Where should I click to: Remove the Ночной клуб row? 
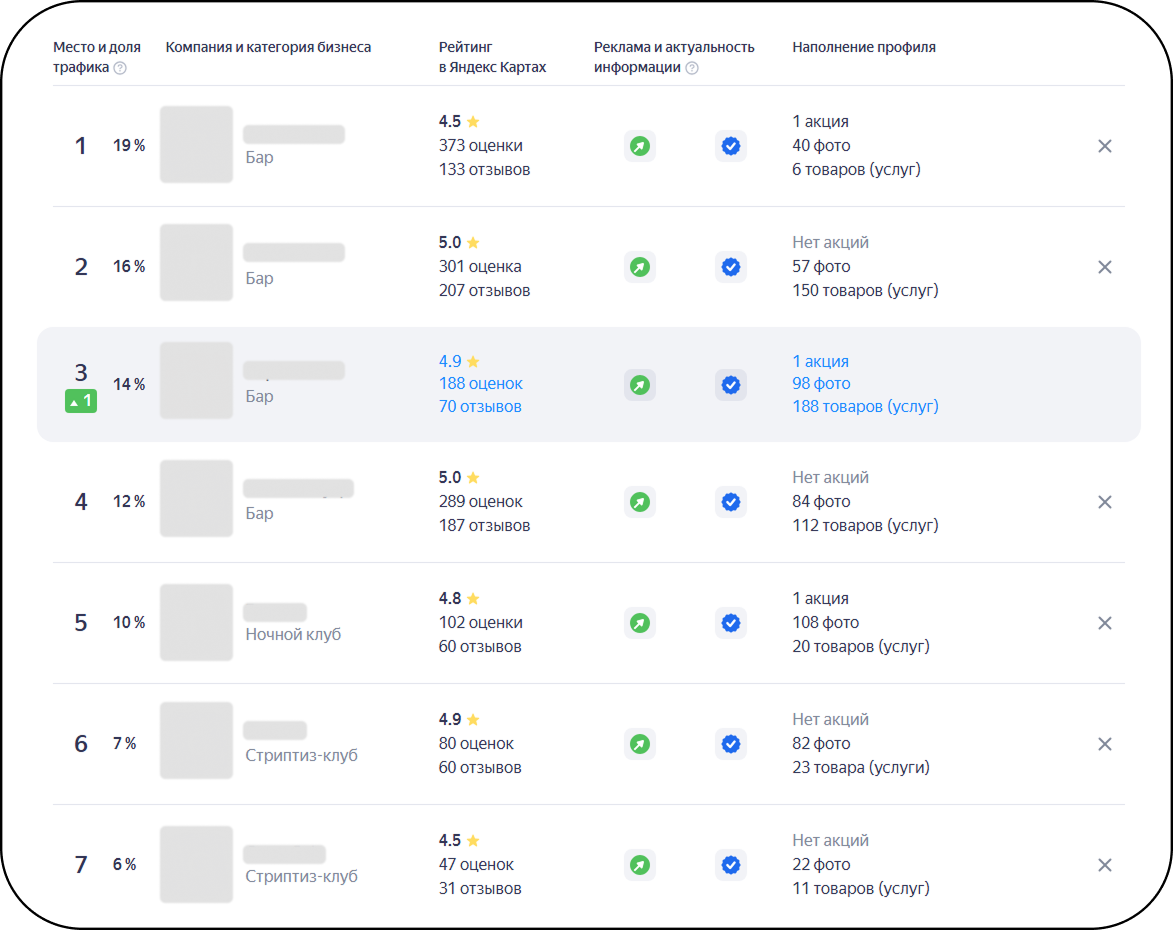(x=1104, y=623)
